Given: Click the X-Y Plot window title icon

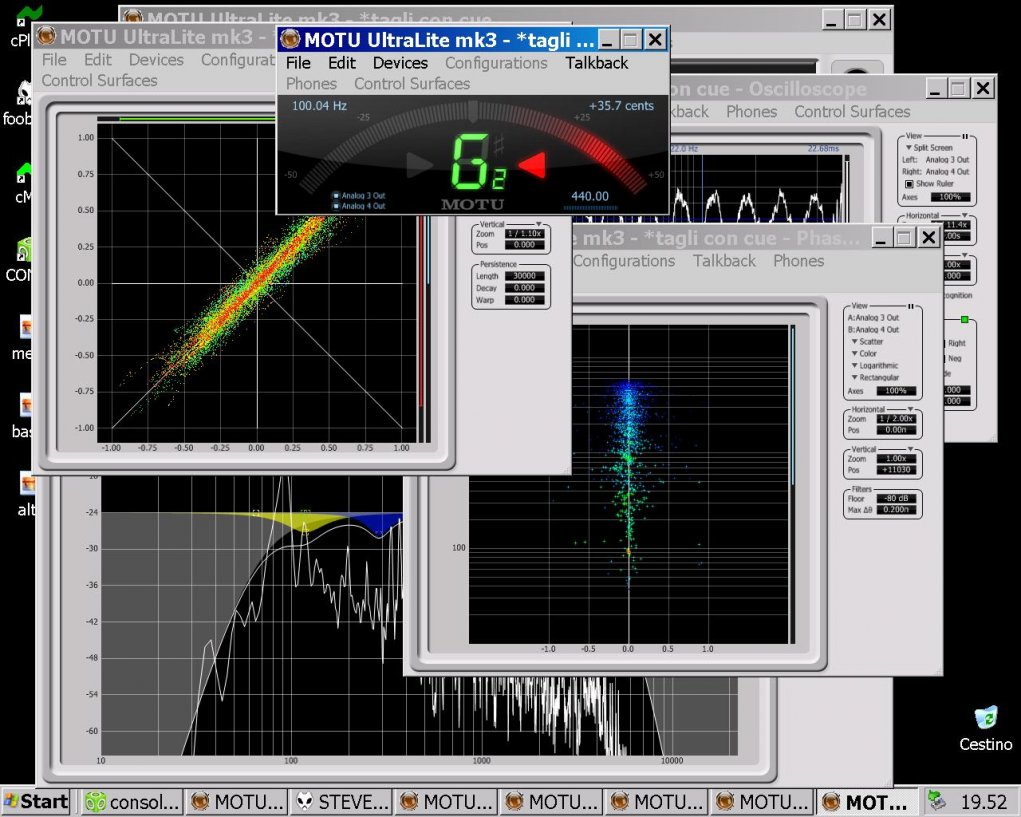Looking at the screenshot, I should click(46, 36).
